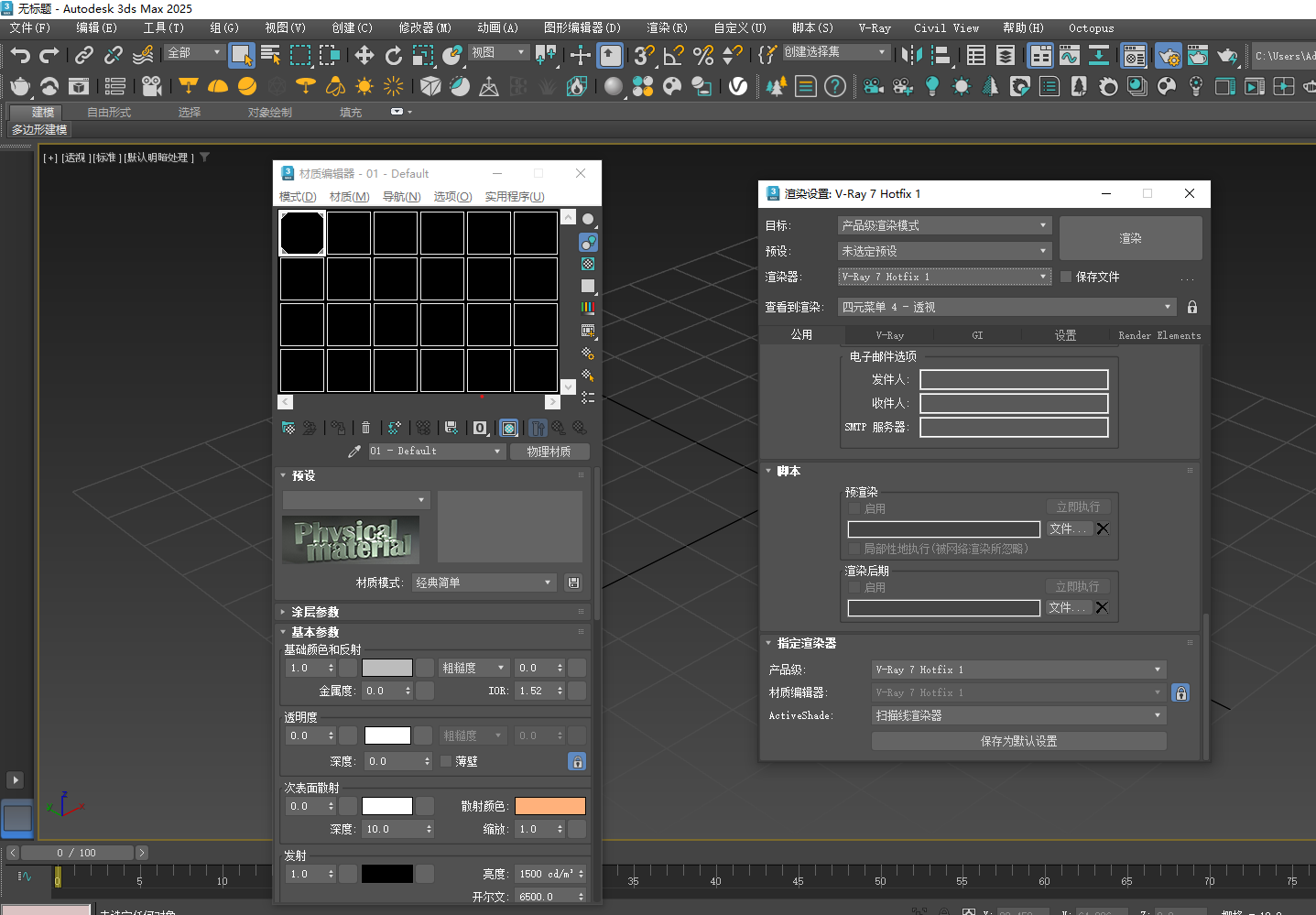Open the 材质模式 经典简单 dropdown
Viewport: 1316px width, 915px height.
coord(484,583)
